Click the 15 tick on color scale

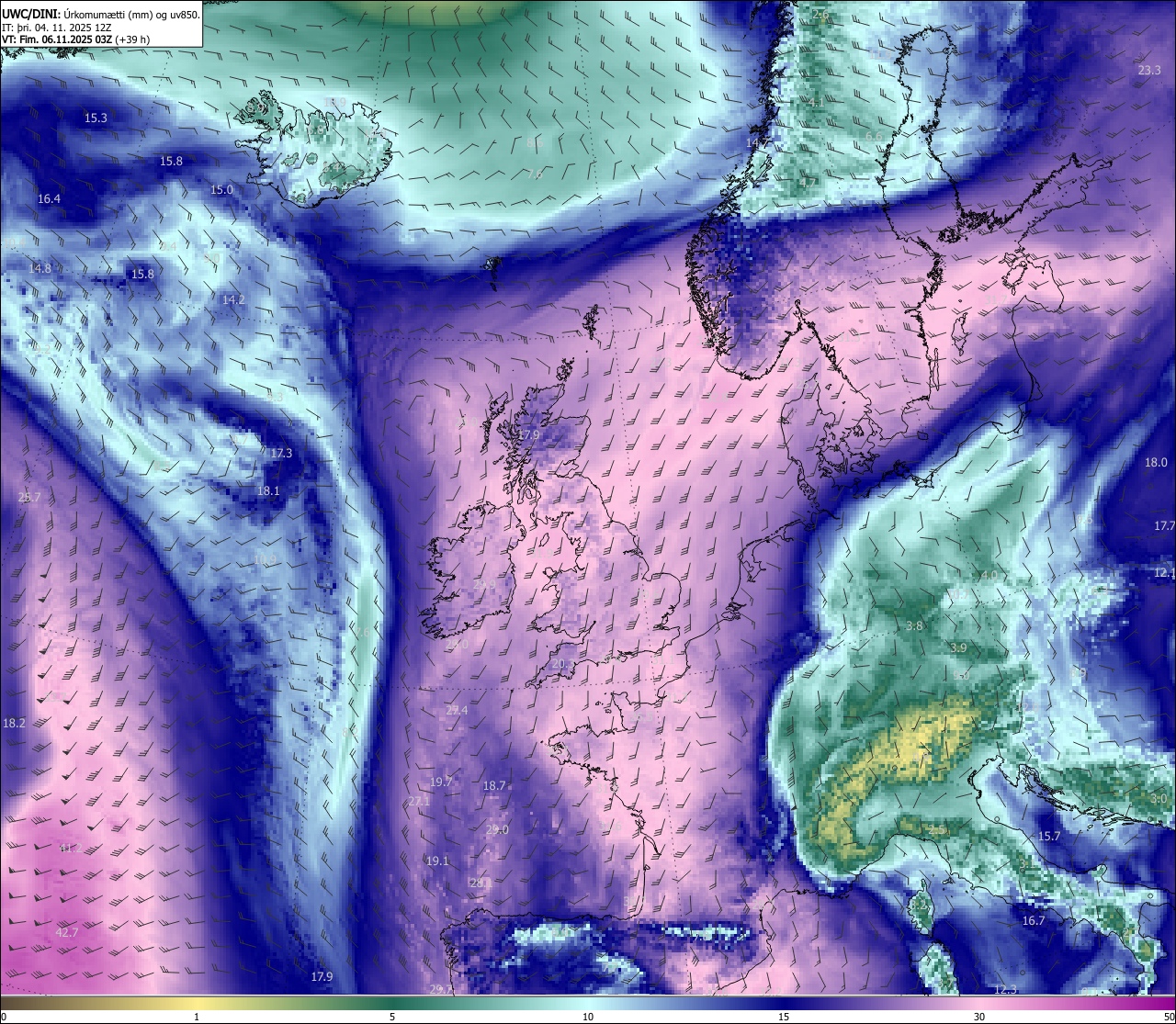[x=784, y=1017]
